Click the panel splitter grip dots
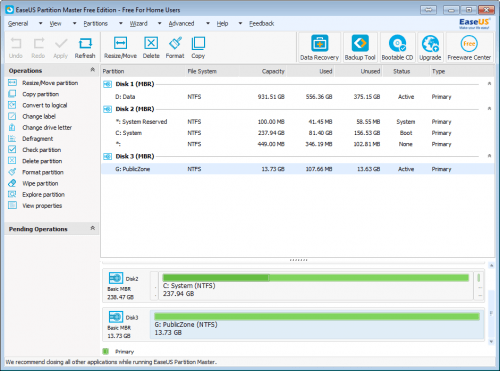500x371 pixels. point(298,260)
